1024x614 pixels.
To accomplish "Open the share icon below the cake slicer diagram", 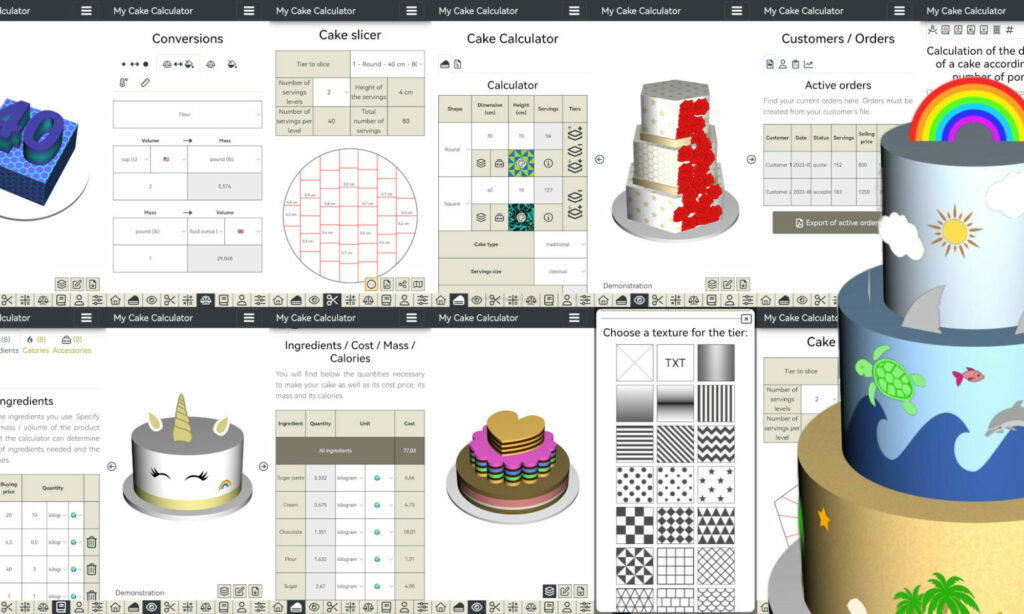I will tap(403, 283).
